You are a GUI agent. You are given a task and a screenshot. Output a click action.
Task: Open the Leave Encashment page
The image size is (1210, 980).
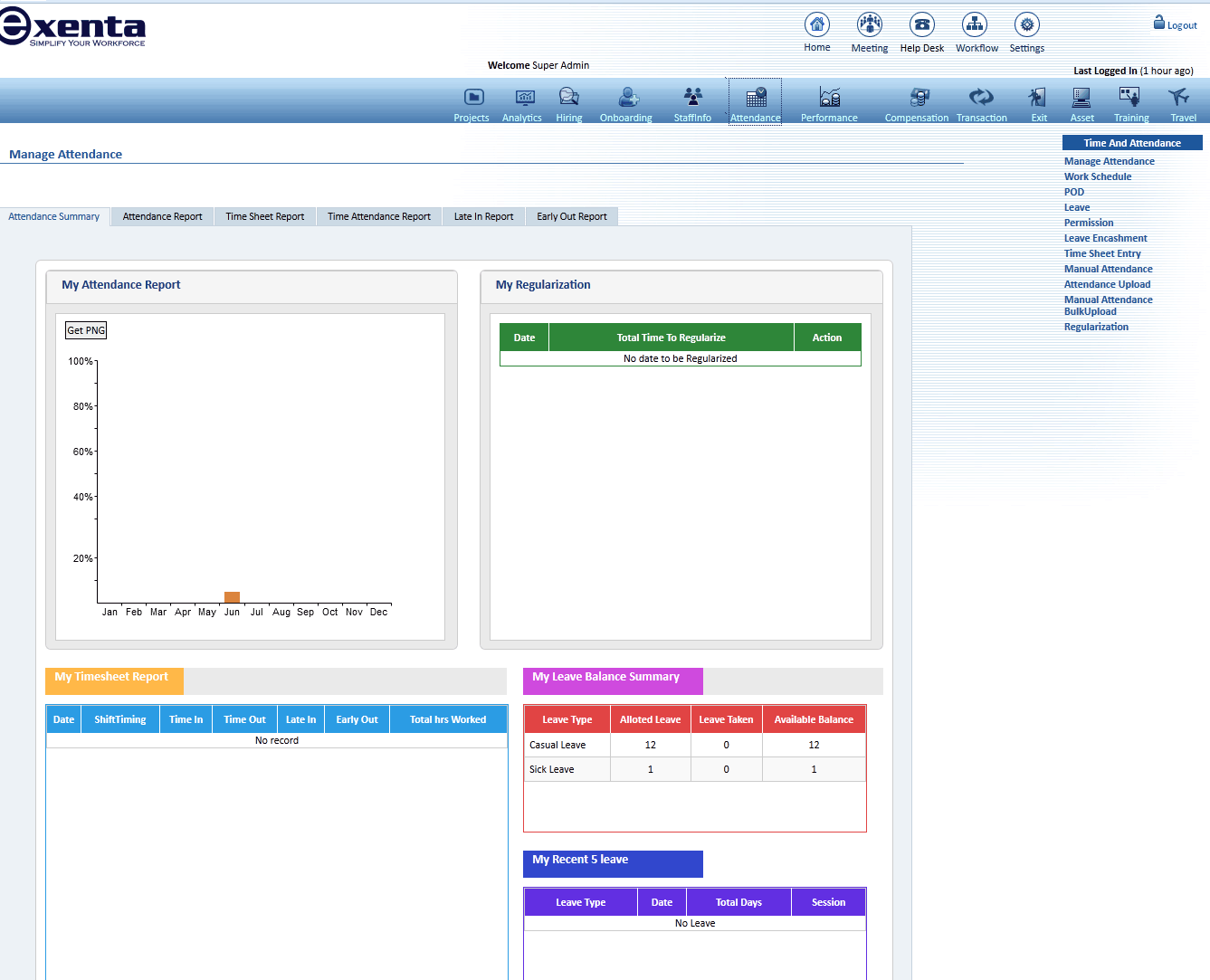[1102, 237]
